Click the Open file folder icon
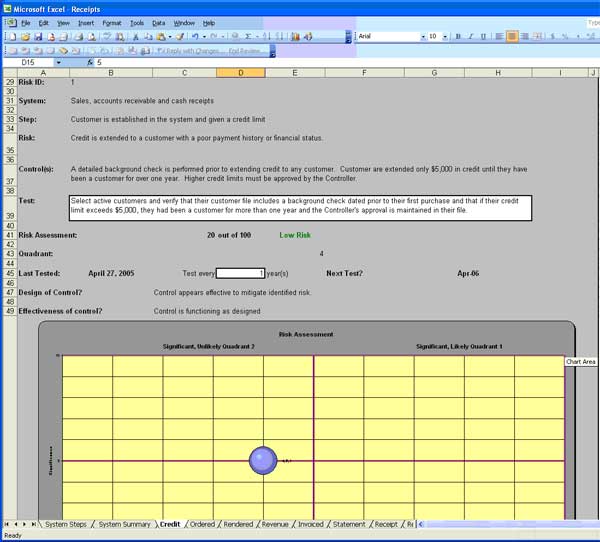 25,37
